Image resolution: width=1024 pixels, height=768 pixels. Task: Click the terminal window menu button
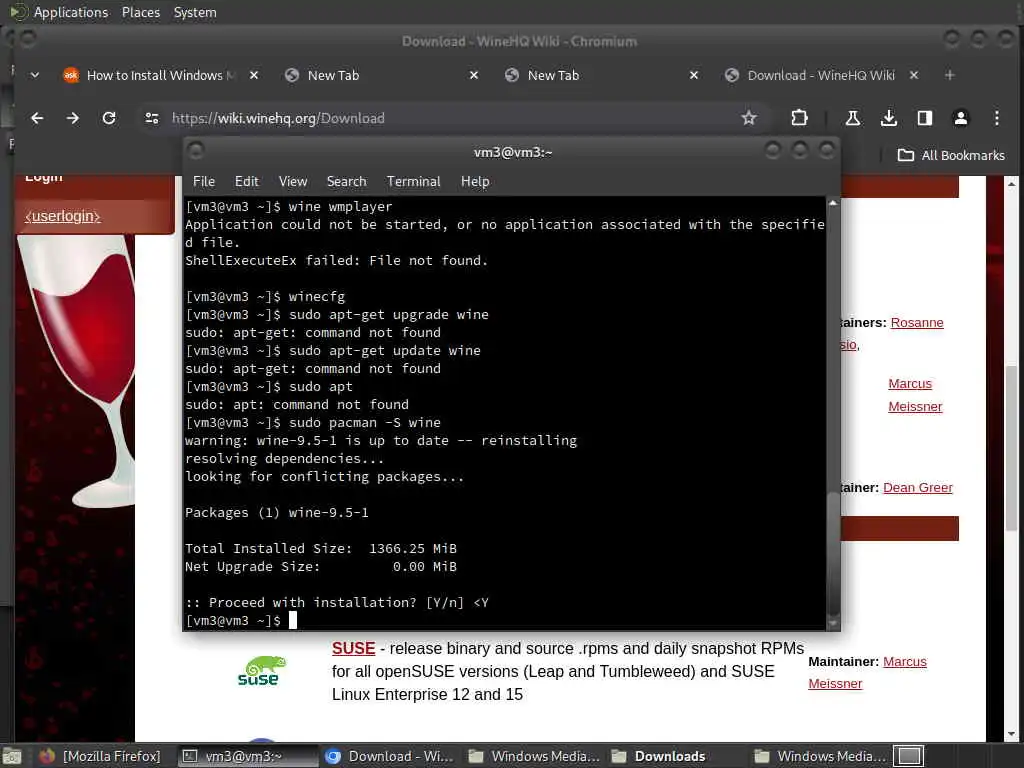click(x=196, y=152)
